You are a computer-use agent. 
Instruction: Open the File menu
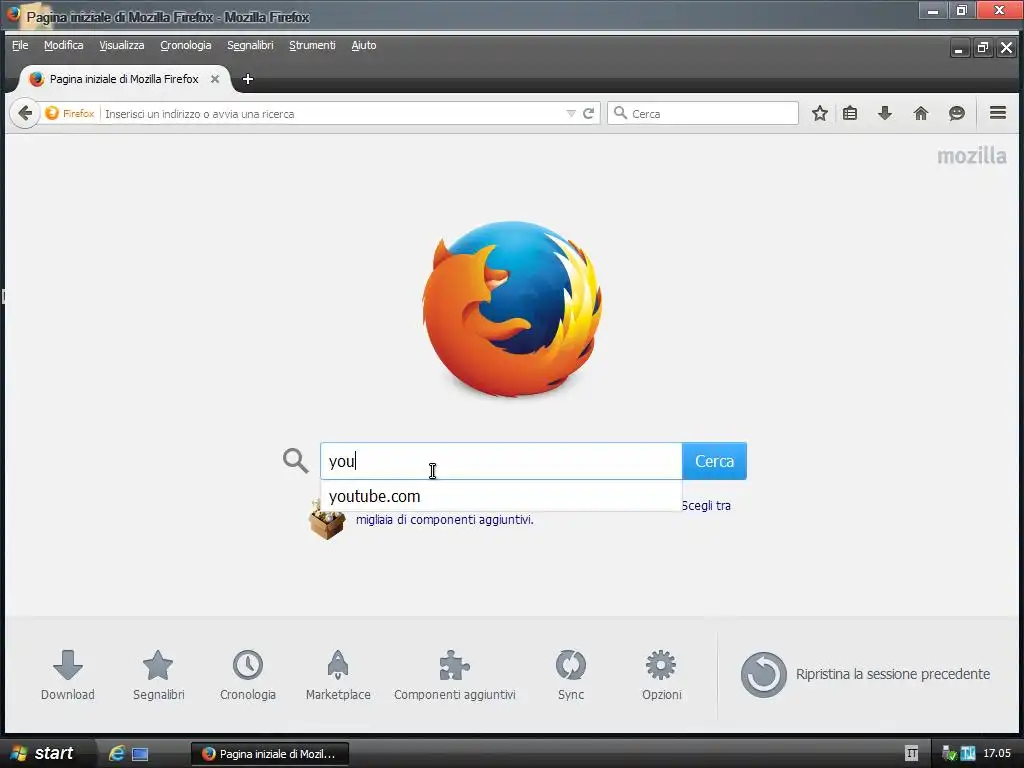point(20,45)
